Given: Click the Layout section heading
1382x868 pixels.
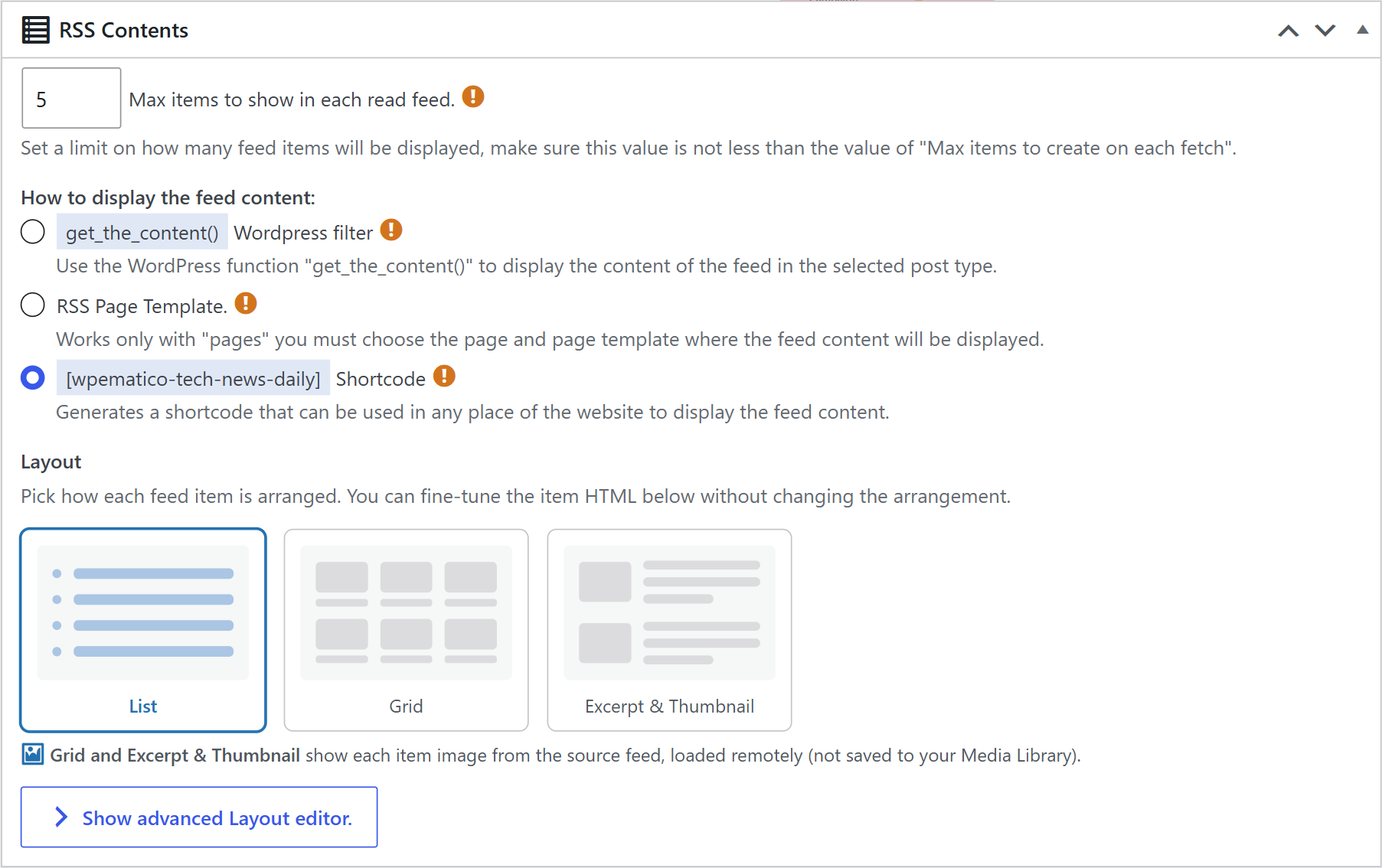Looking at the screenshot, I should pyautogui.click(x=51, y=462).
